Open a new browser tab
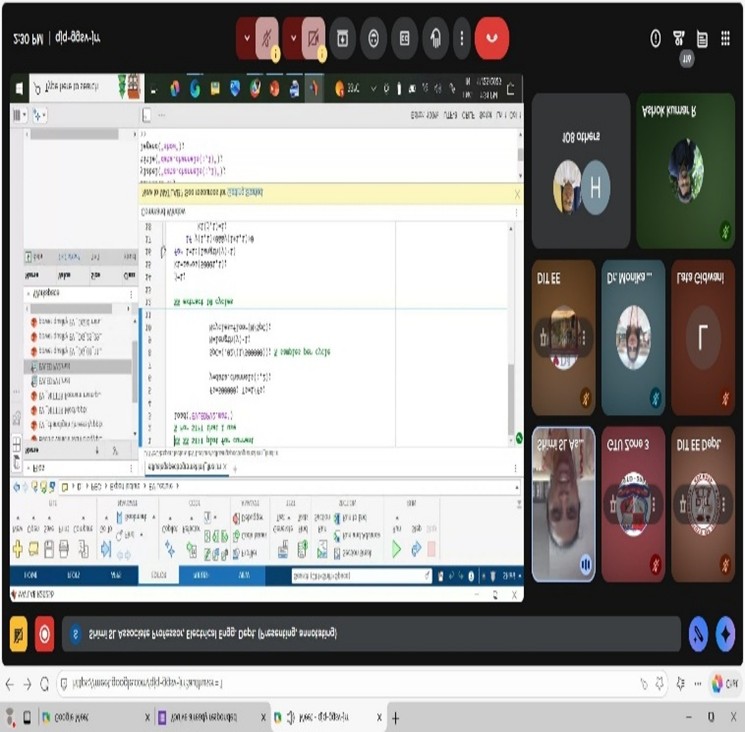This screenshot has height=732, width=745. tap(396, 717)
